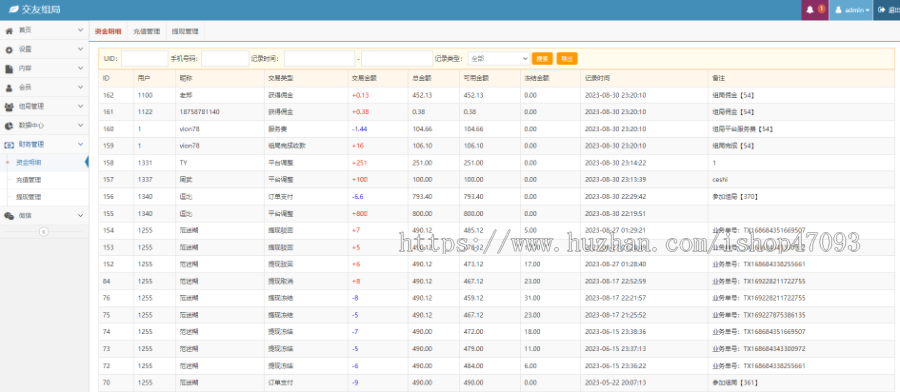
Task: Click the gear icon for 设置
Action: 9,50
